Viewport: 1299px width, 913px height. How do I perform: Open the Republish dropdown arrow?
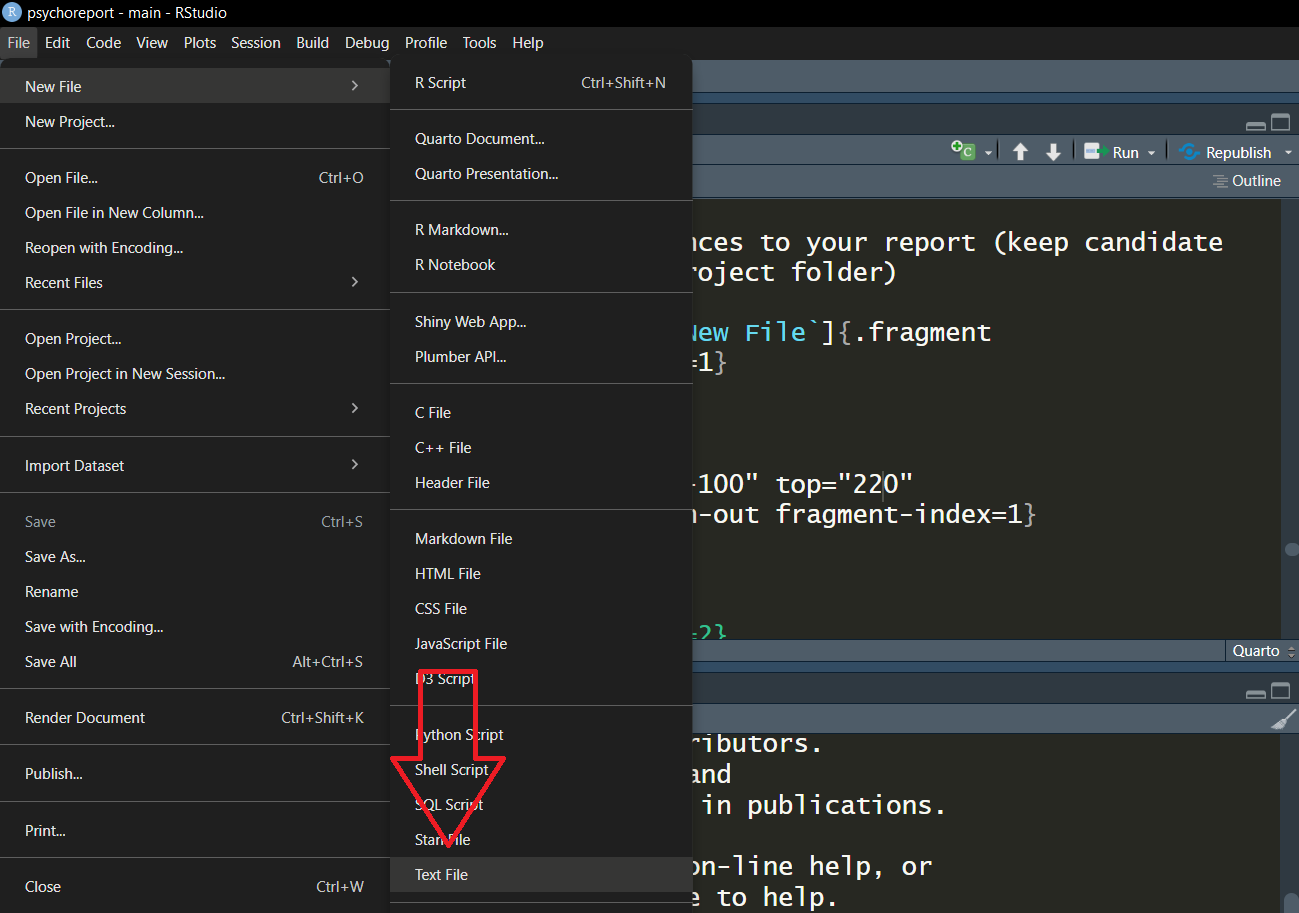1288,153
